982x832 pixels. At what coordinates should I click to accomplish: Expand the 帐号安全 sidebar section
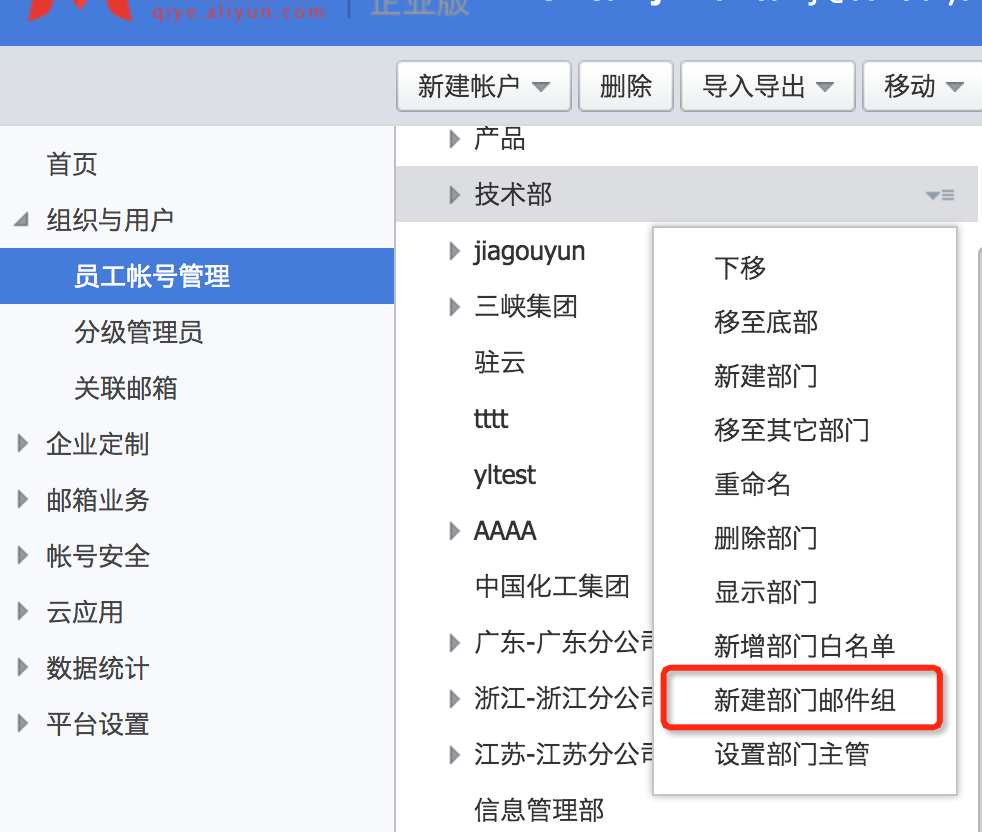[23, 555]
